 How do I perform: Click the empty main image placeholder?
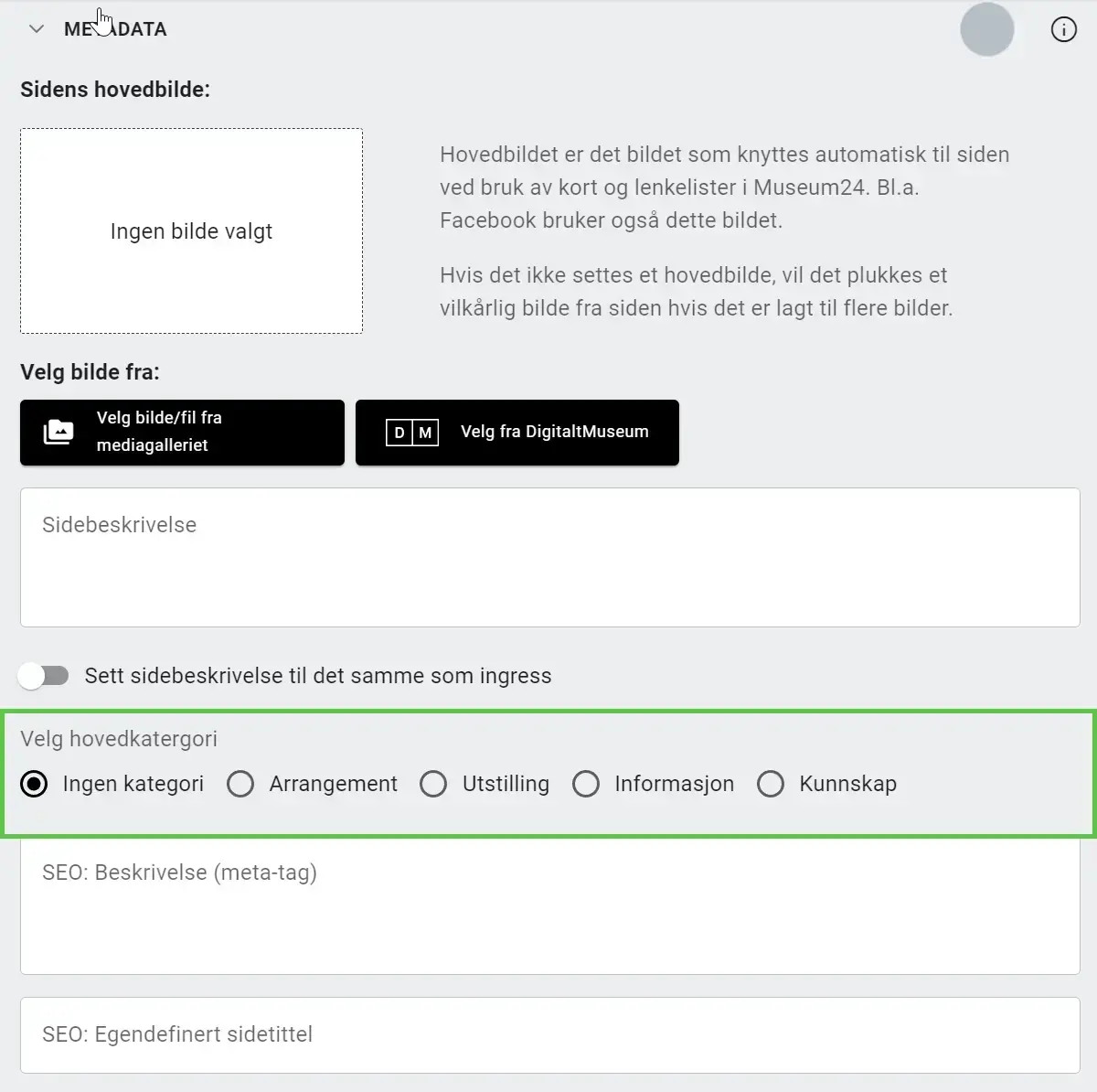click(191, 231)
